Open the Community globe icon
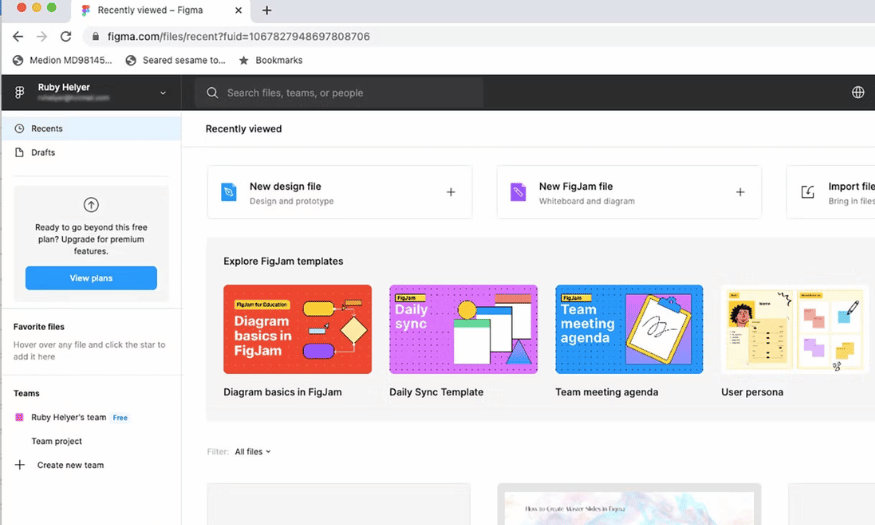875x525 pixels. pos(858,93)
